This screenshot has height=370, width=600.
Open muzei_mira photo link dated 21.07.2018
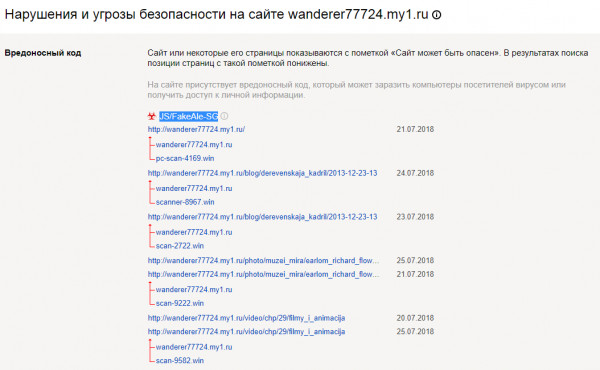263,274
